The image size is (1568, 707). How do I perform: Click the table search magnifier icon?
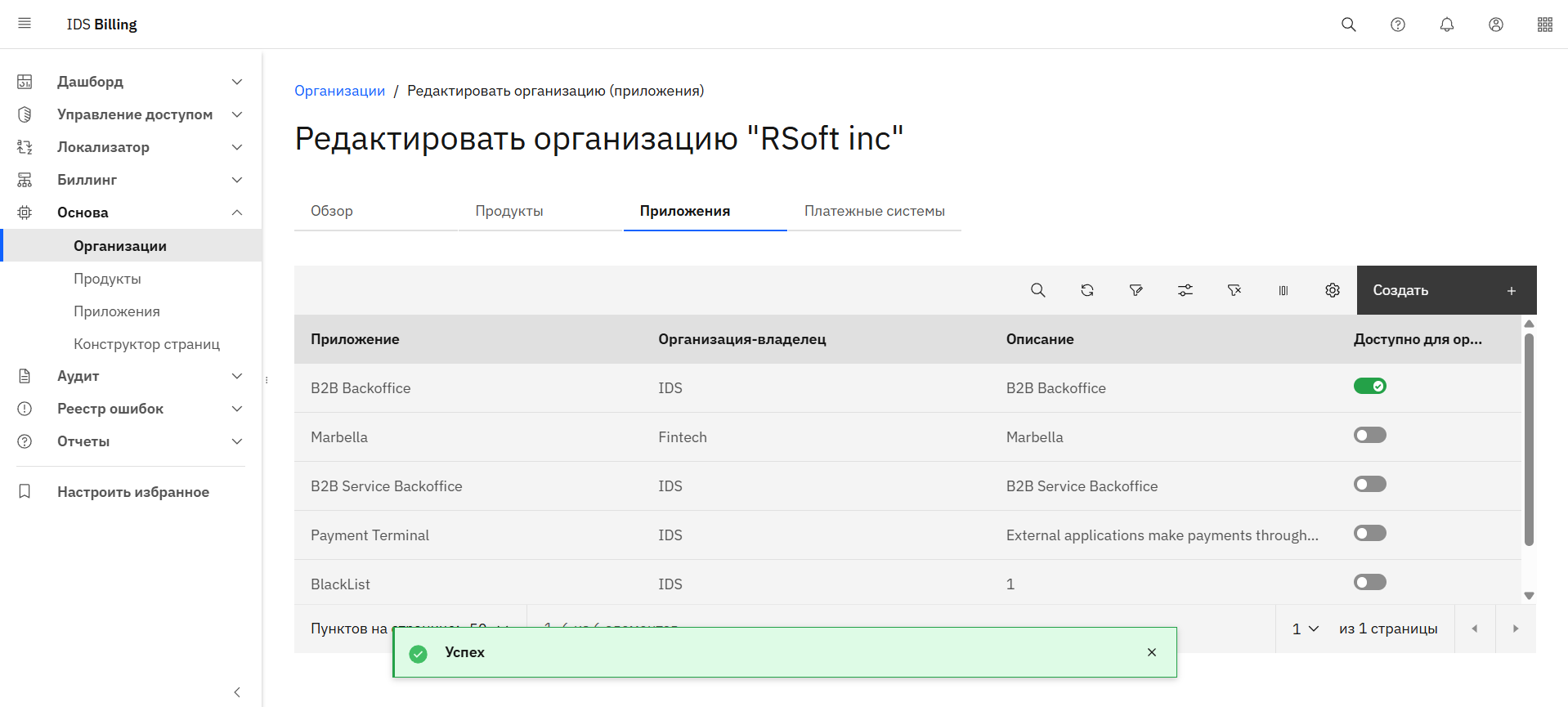[1037, 290]
